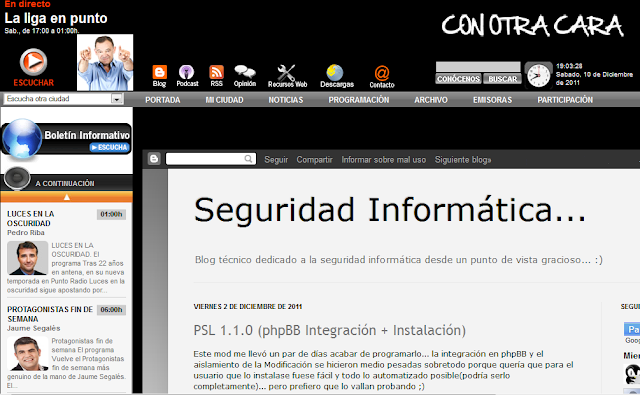640x395 pixels.
Task: Click the presenter photo in the header
Action: (x=105, y=62)
